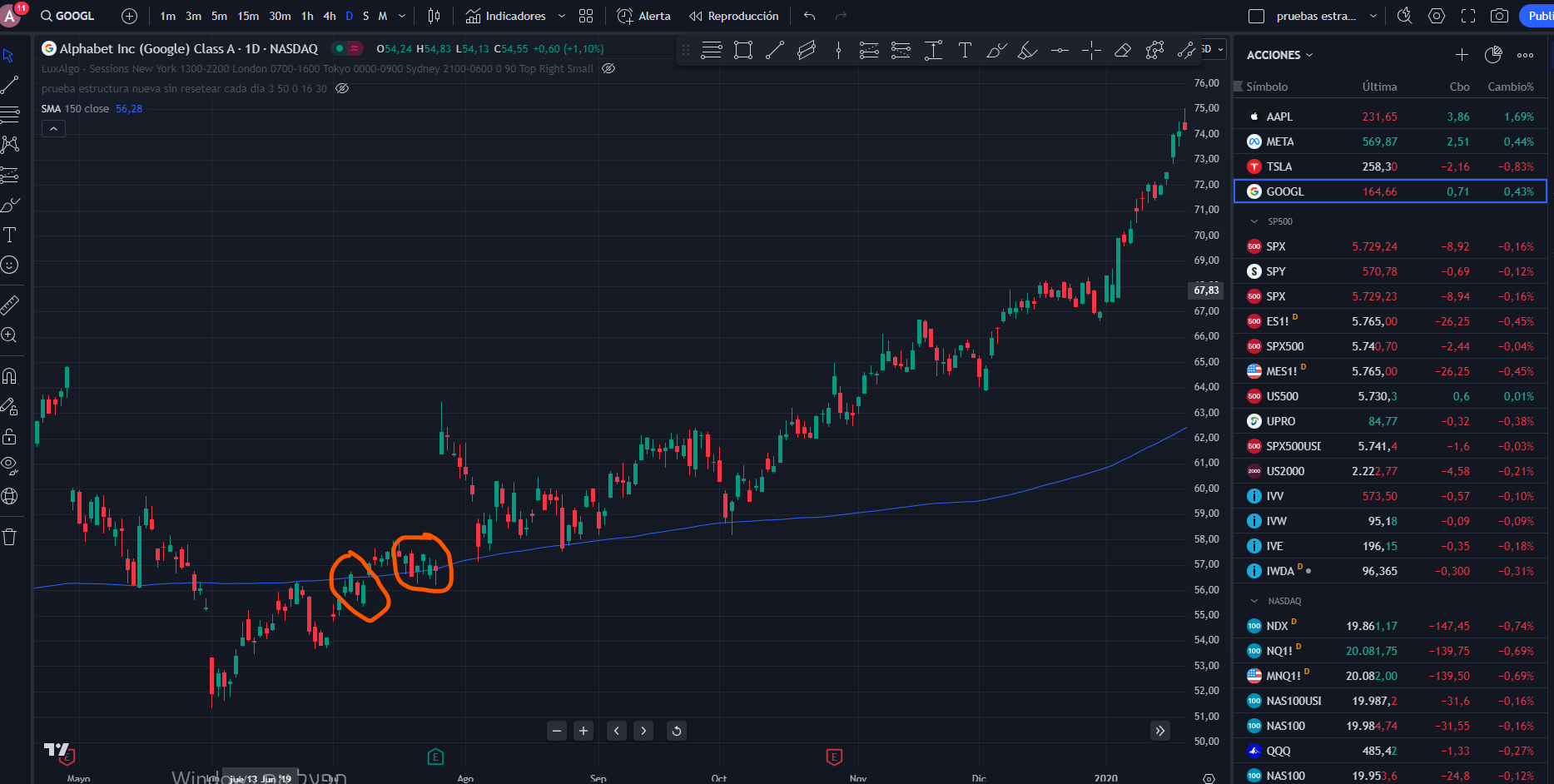Choose the candlestick chart style icon
The height and width of the screenshot is (784, 1554).
434,16
